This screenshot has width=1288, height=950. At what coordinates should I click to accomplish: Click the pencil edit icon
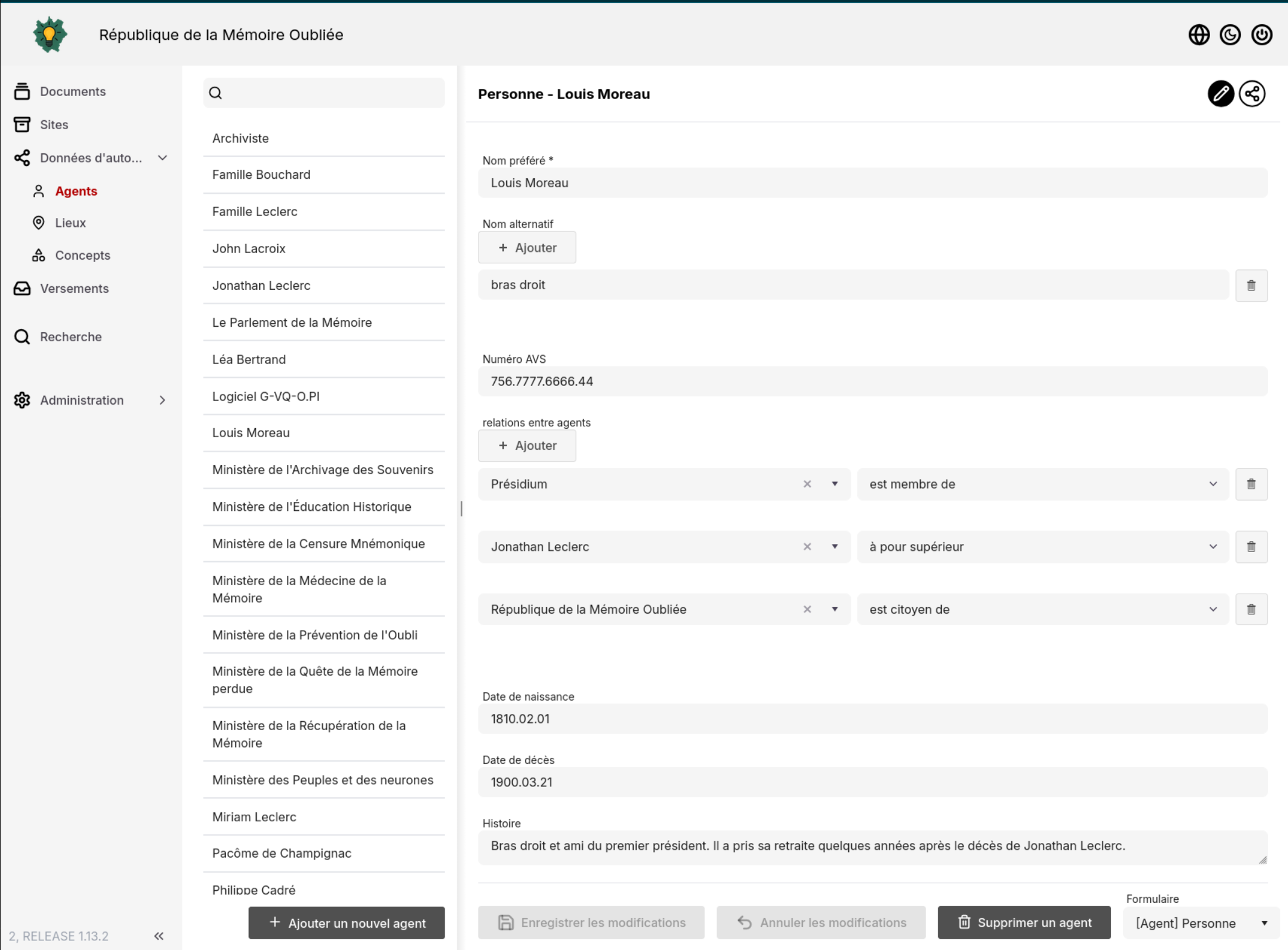click(x=1220, y=94)
